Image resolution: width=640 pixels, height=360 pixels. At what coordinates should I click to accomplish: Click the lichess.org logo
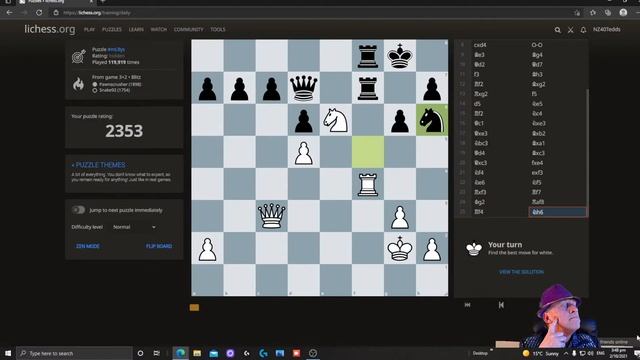click(x=50, y=29)
